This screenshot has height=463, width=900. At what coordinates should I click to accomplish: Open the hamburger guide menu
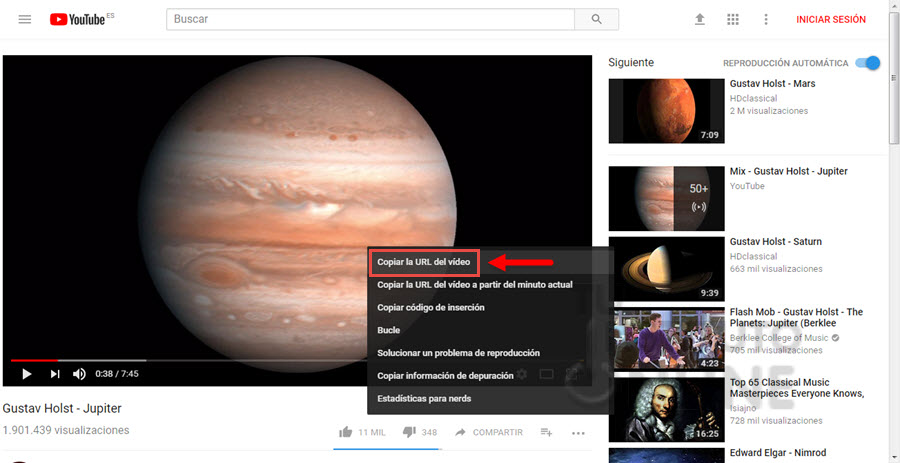pyautogui.click(x=25, y=19)
